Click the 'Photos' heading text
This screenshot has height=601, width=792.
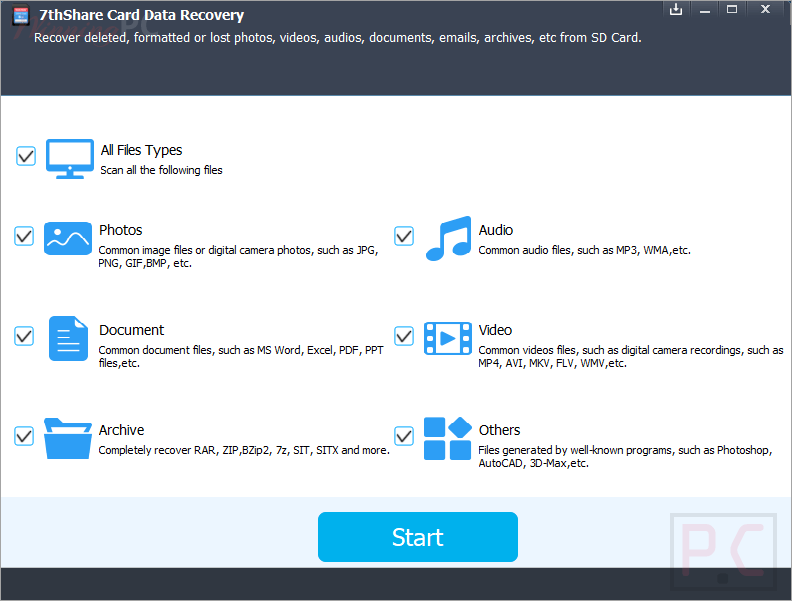click(x=121, y=230)
